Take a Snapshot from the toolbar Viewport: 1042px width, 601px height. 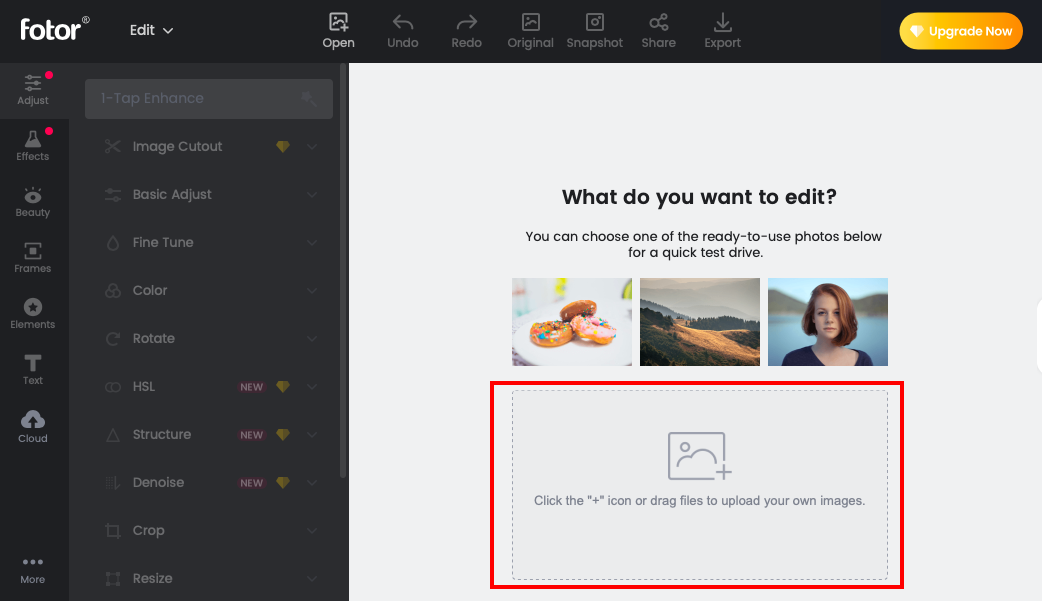pos(595,31)
